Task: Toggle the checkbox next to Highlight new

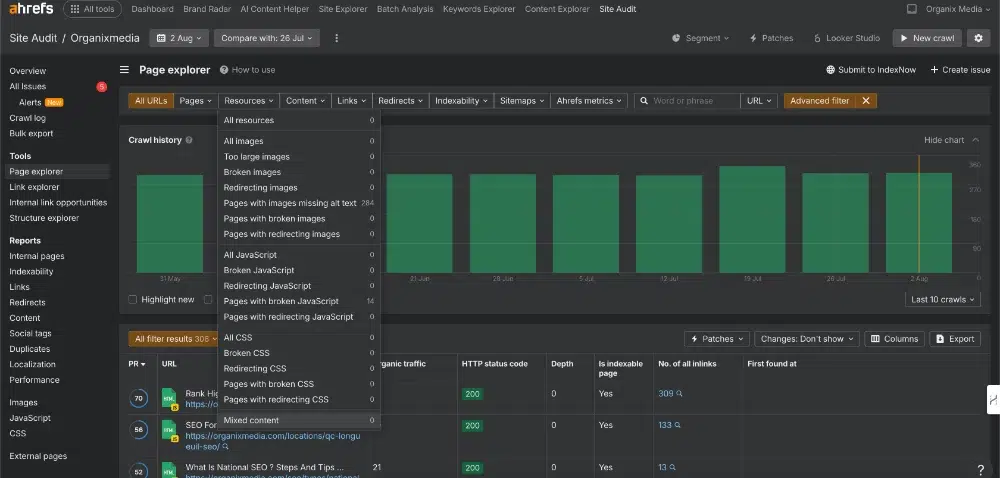Action: [208, 300]
